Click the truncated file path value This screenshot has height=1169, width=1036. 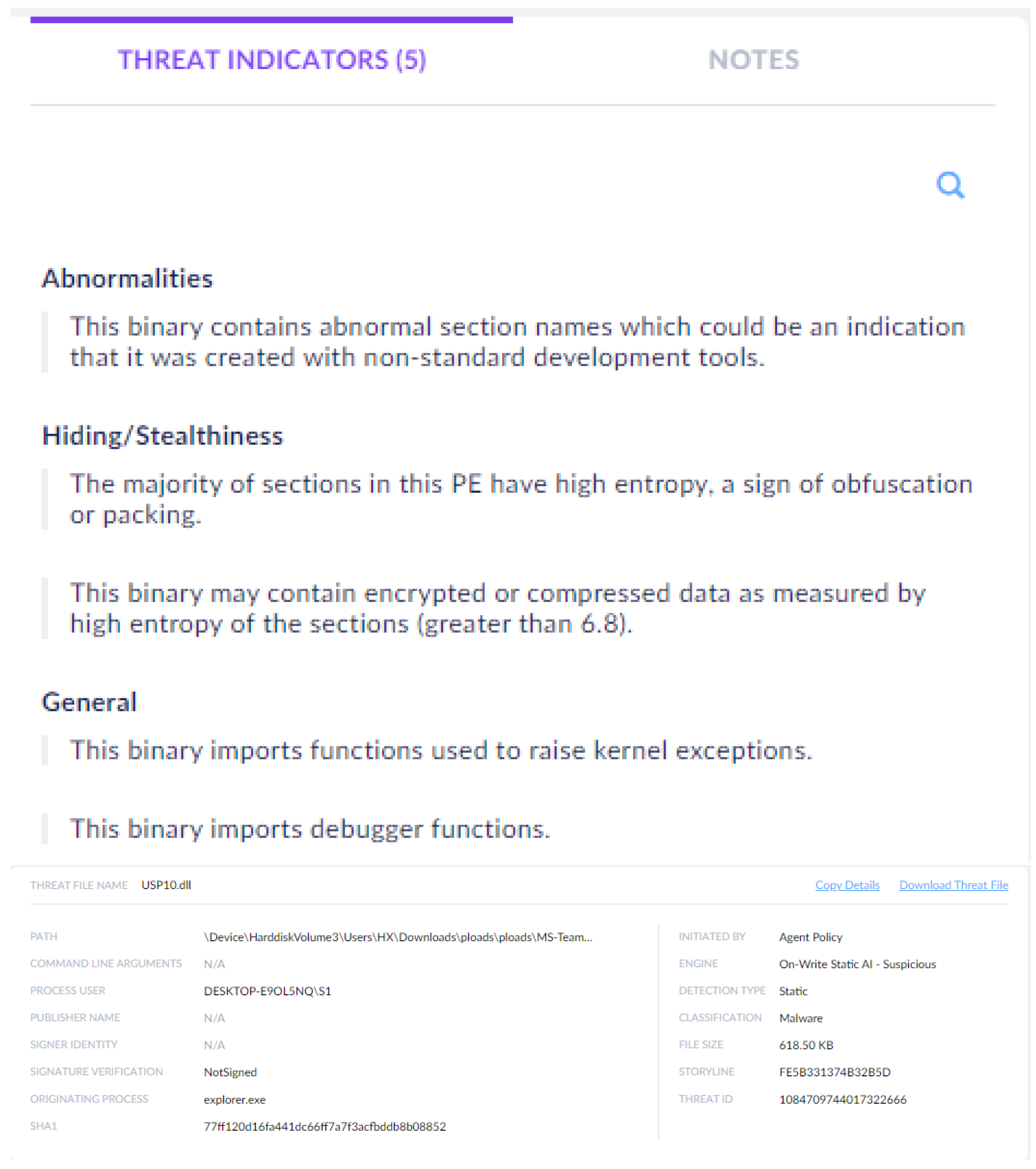(x=397, y=937)
